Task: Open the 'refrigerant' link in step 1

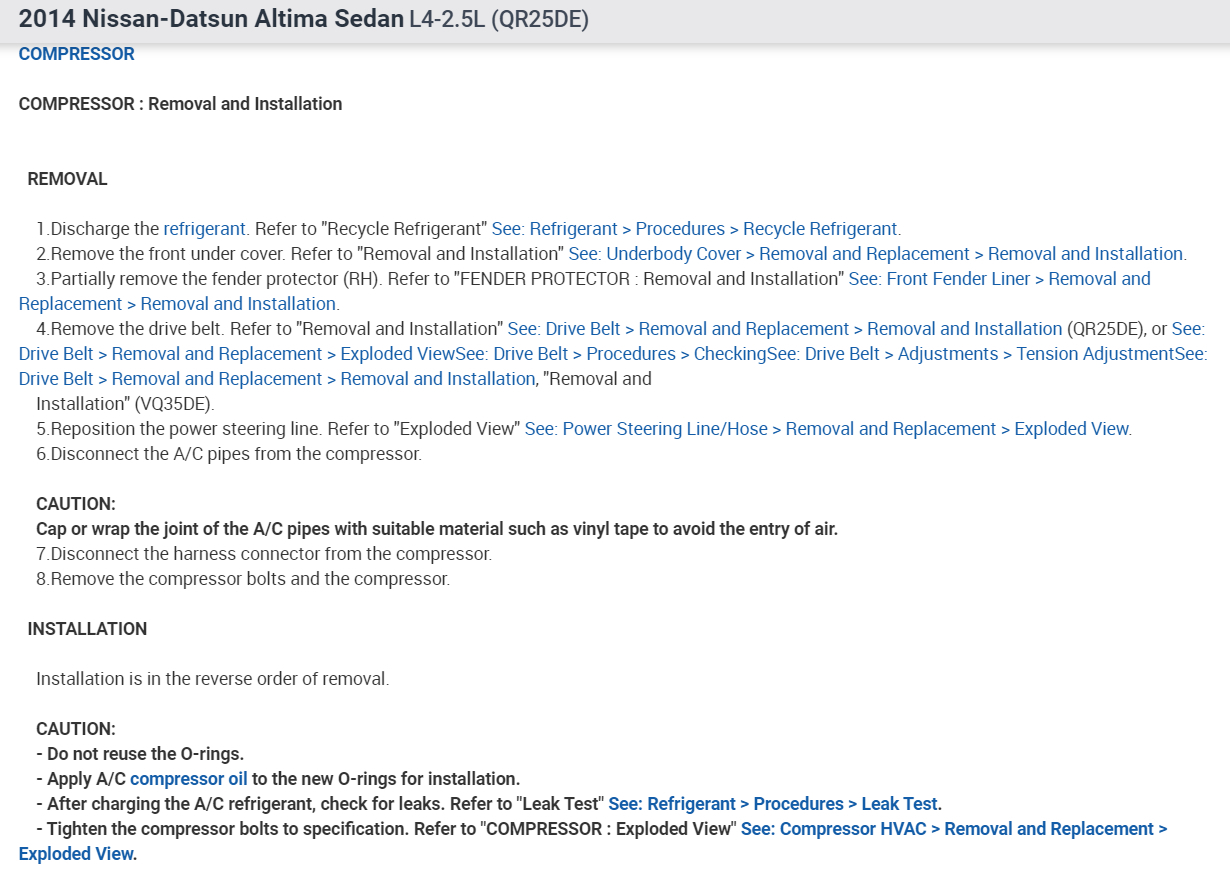Action: [204, 229]
